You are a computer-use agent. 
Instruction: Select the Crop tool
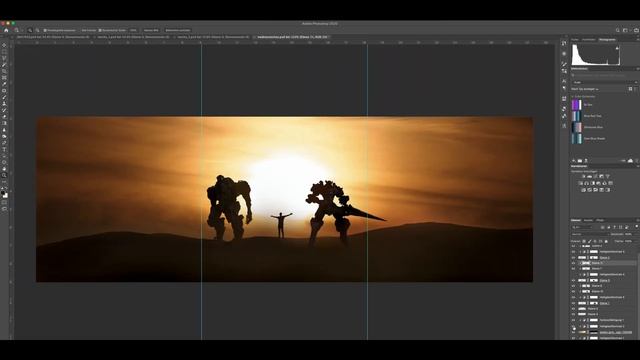[4, 71]
